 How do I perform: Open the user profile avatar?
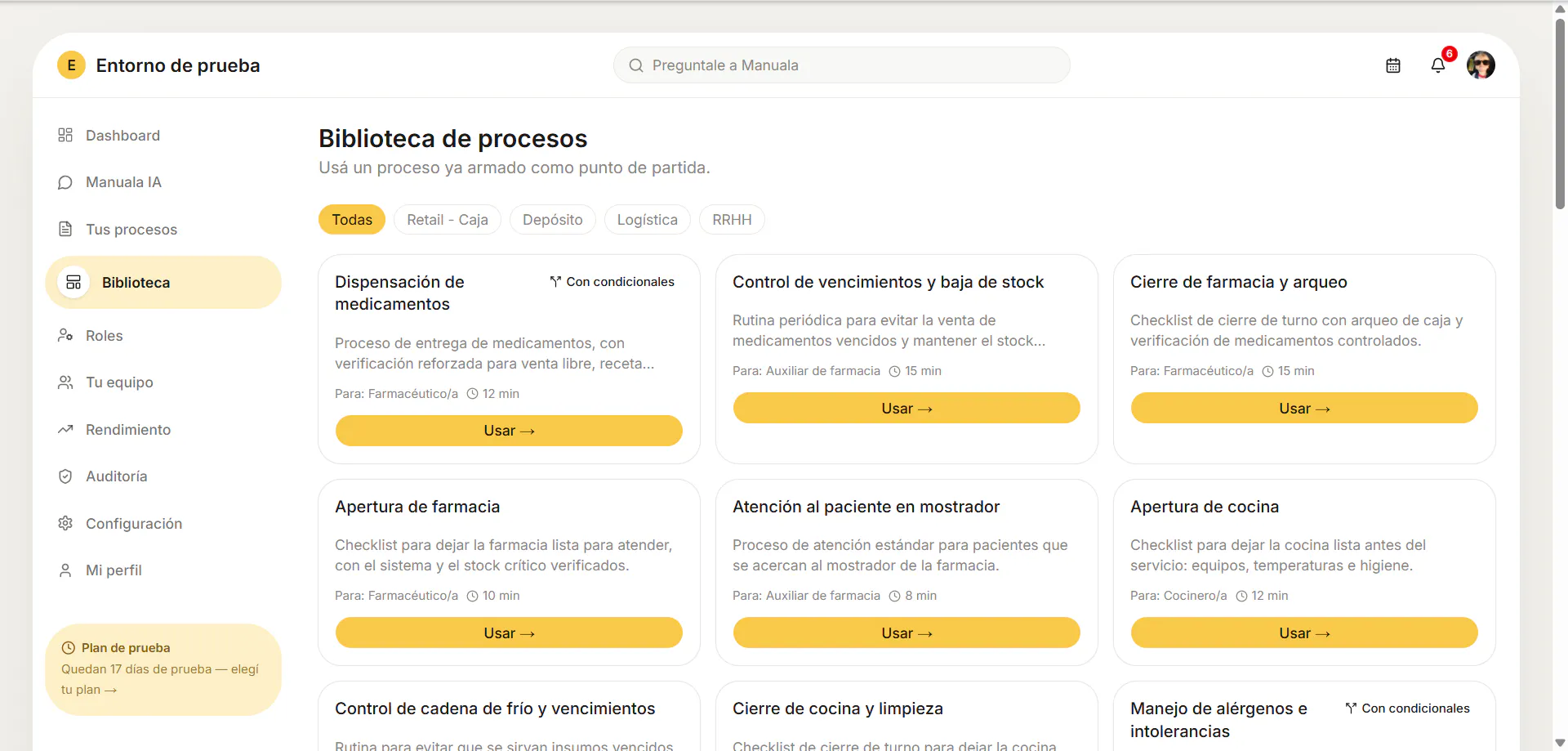1481,65
